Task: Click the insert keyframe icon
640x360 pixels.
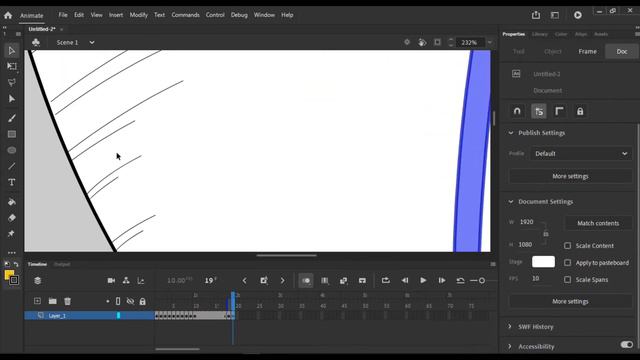Action: click(x=264, y=280)
